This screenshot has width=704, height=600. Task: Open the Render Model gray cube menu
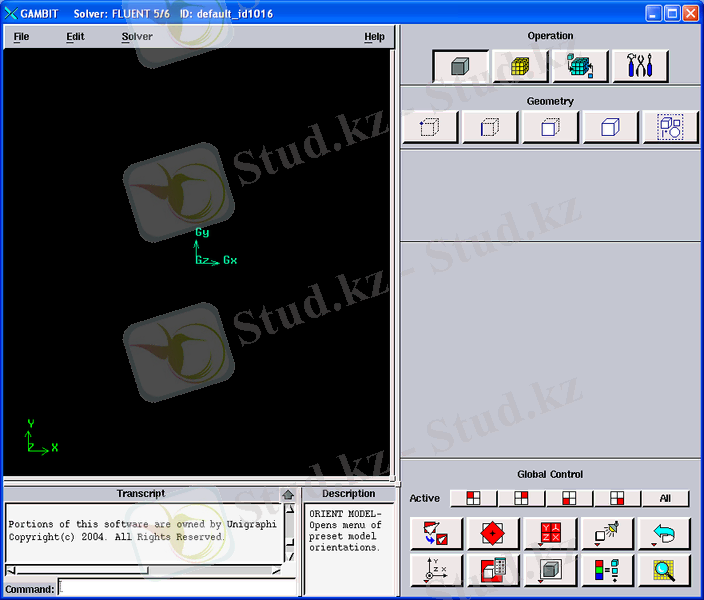(x=550, y=571)
